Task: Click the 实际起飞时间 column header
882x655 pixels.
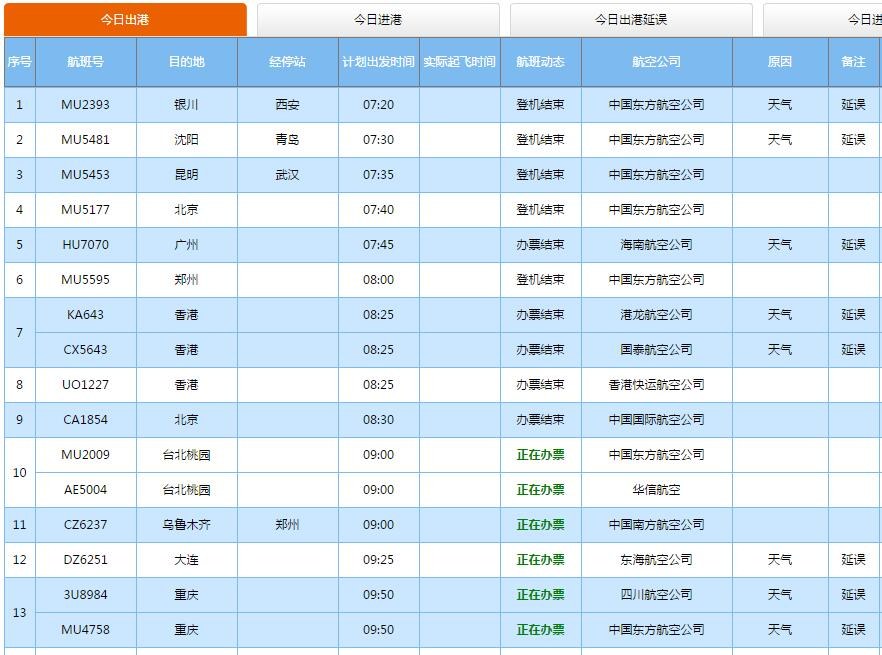Action: [460, 62]
